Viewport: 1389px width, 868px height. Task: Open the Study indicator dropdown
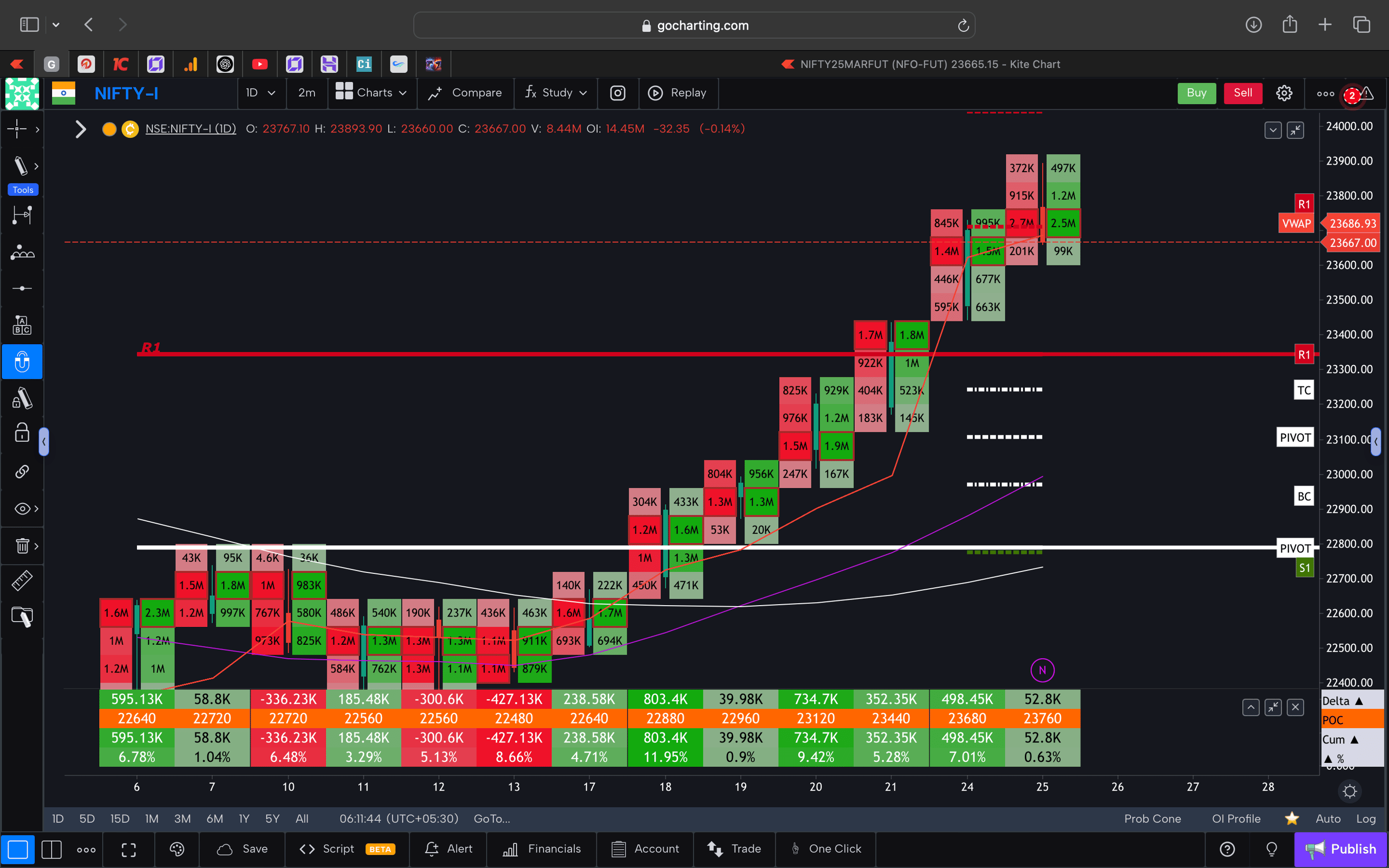555,92
